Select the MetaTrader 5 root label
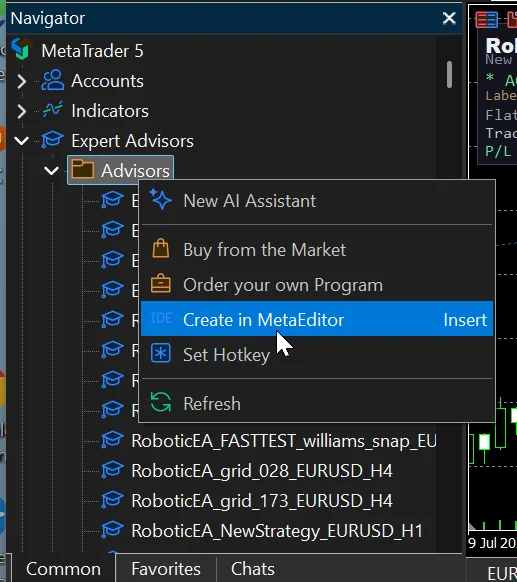 pyautogui.click(x=92, y=51)
